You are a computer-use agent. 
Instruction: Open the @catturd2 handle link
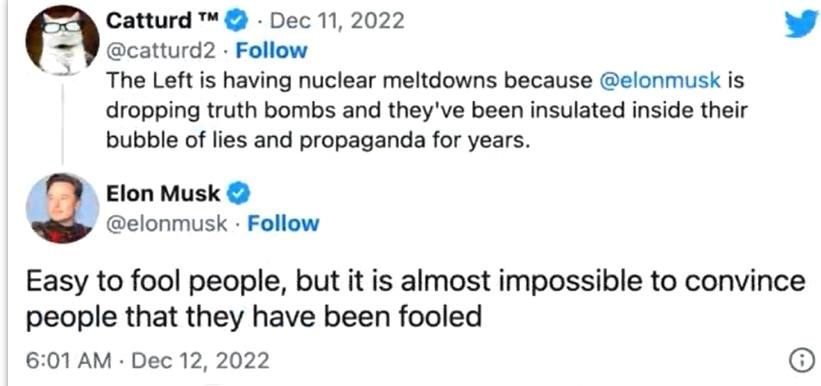(161, 51)
